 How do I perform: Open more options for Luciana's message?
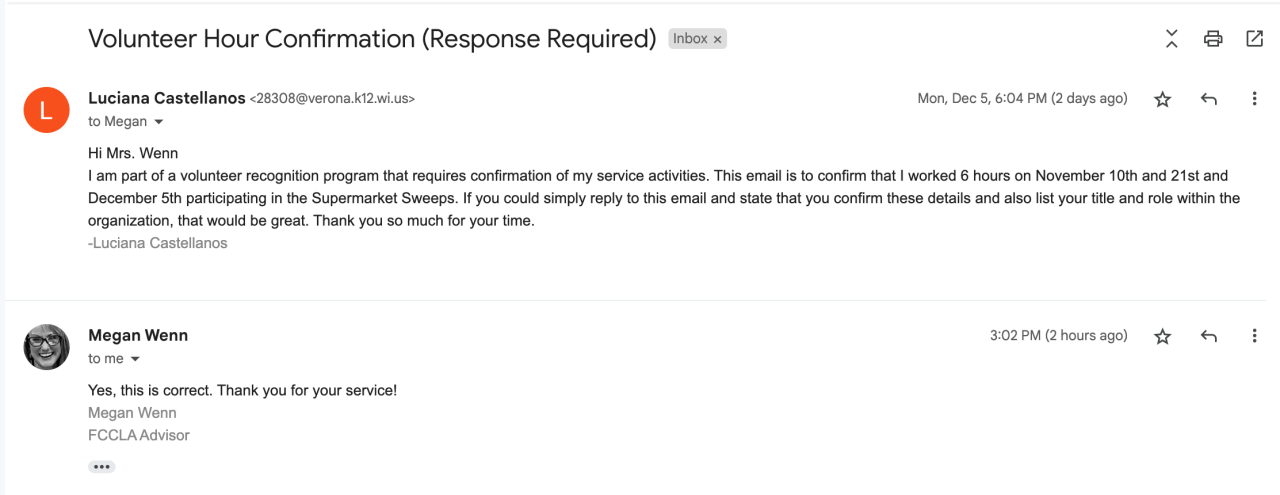pos(1254,99)
